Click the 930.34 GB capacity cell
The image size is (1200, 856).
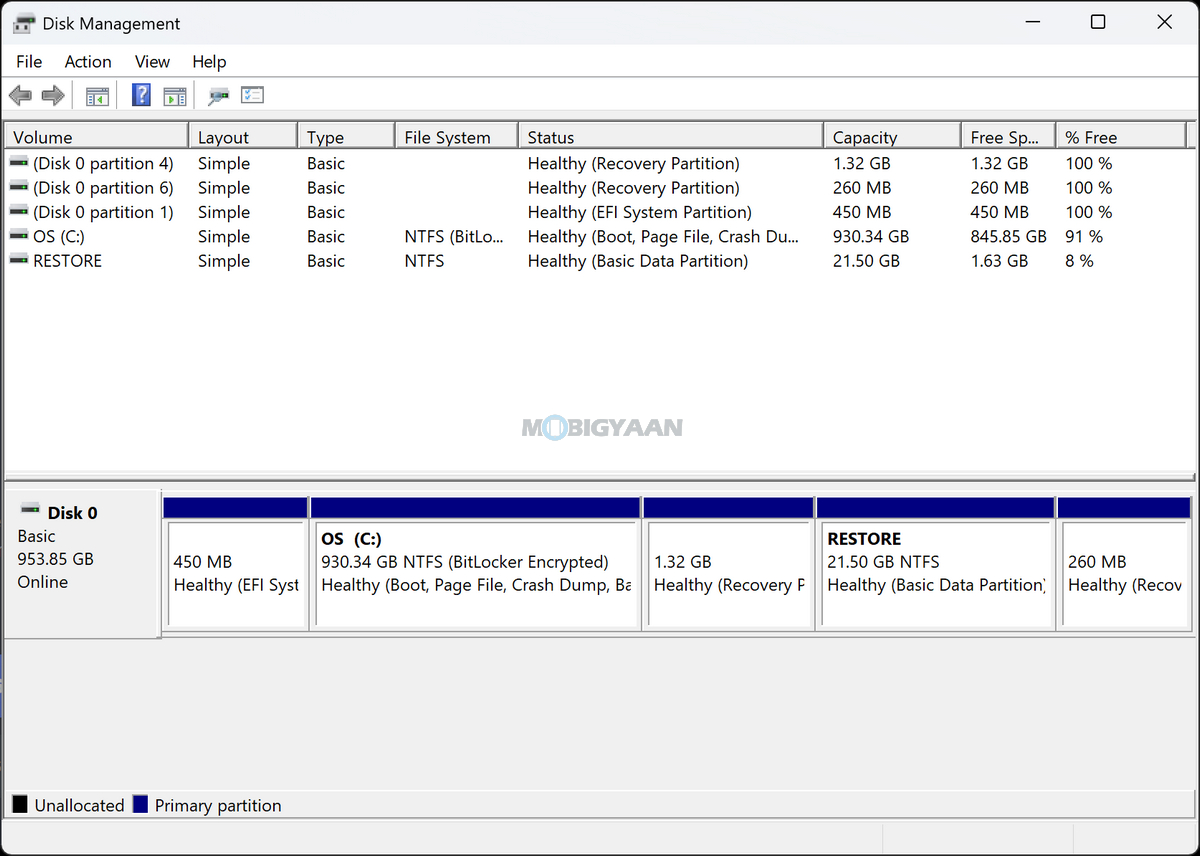point(871,236)
